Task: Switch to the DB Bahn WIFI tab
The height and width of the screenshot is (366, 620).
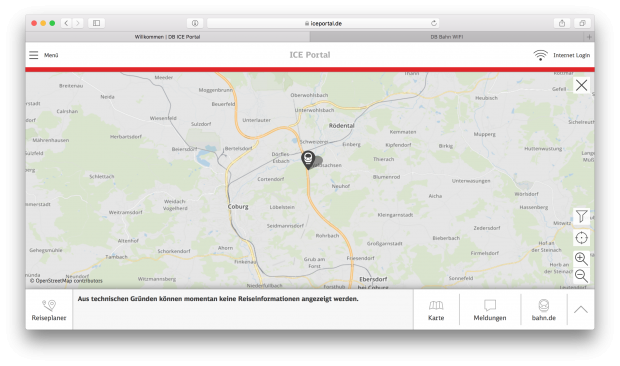Action: pyautogui.click(x=447, y=37)
